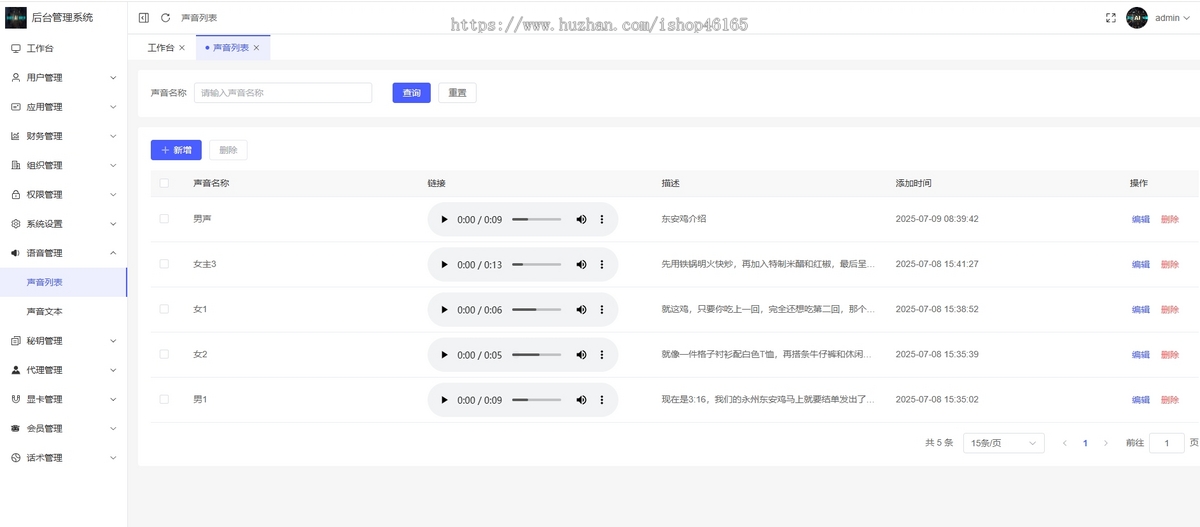The image size is (1200, 527).
Task: Open the 声音文本 sidebar item
Action: pos(63,312)
